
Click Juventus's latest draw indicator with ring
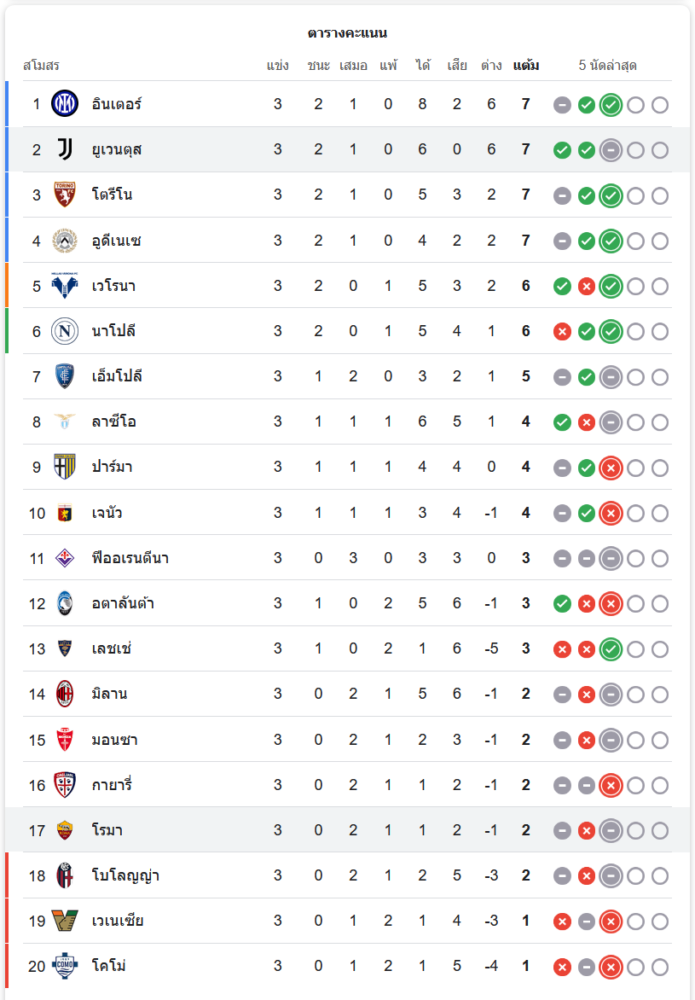coord(611,150)
